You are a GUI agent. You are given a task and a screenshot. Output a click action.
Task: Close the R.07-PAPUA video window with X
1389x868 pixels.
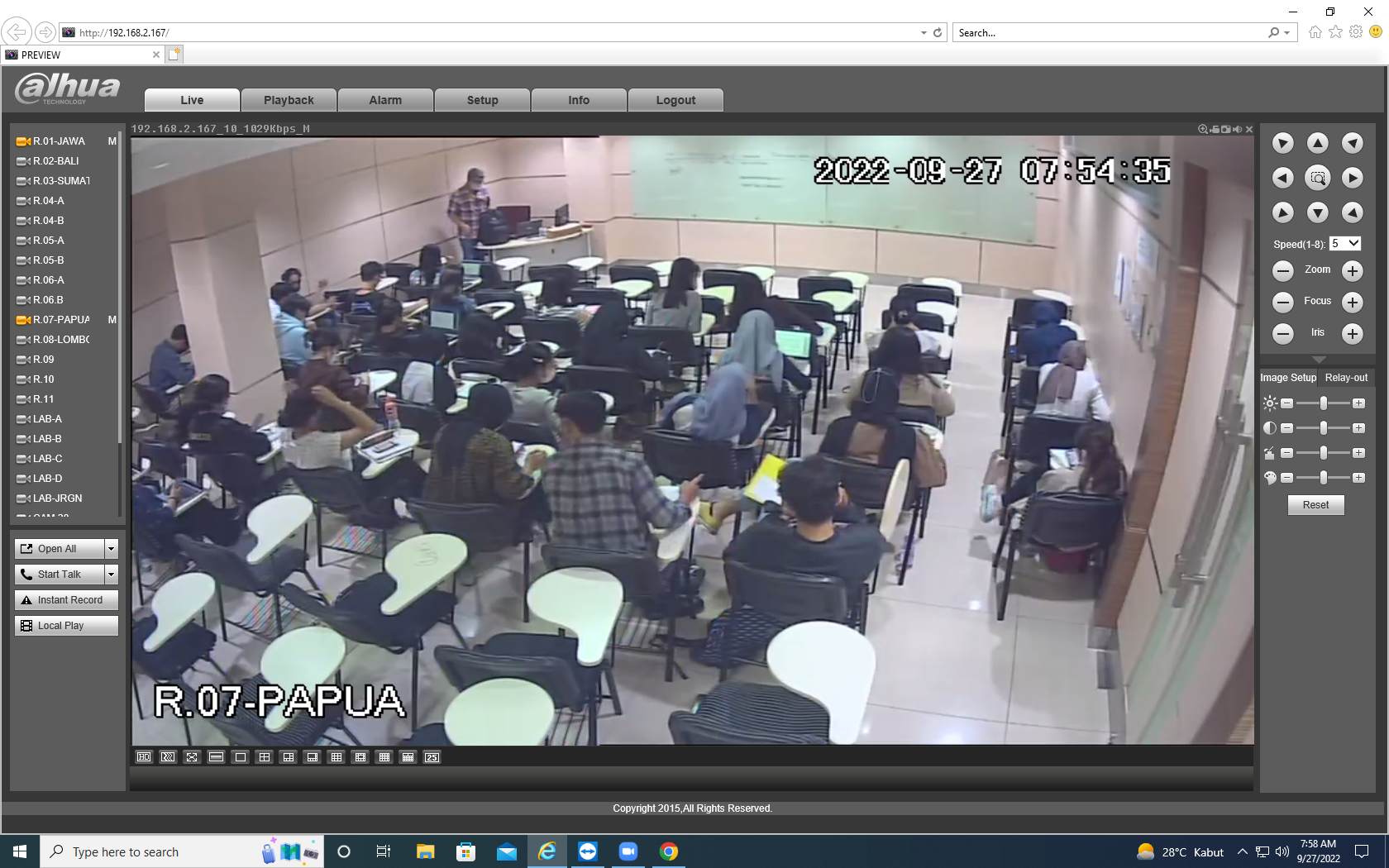point(1249,129)
